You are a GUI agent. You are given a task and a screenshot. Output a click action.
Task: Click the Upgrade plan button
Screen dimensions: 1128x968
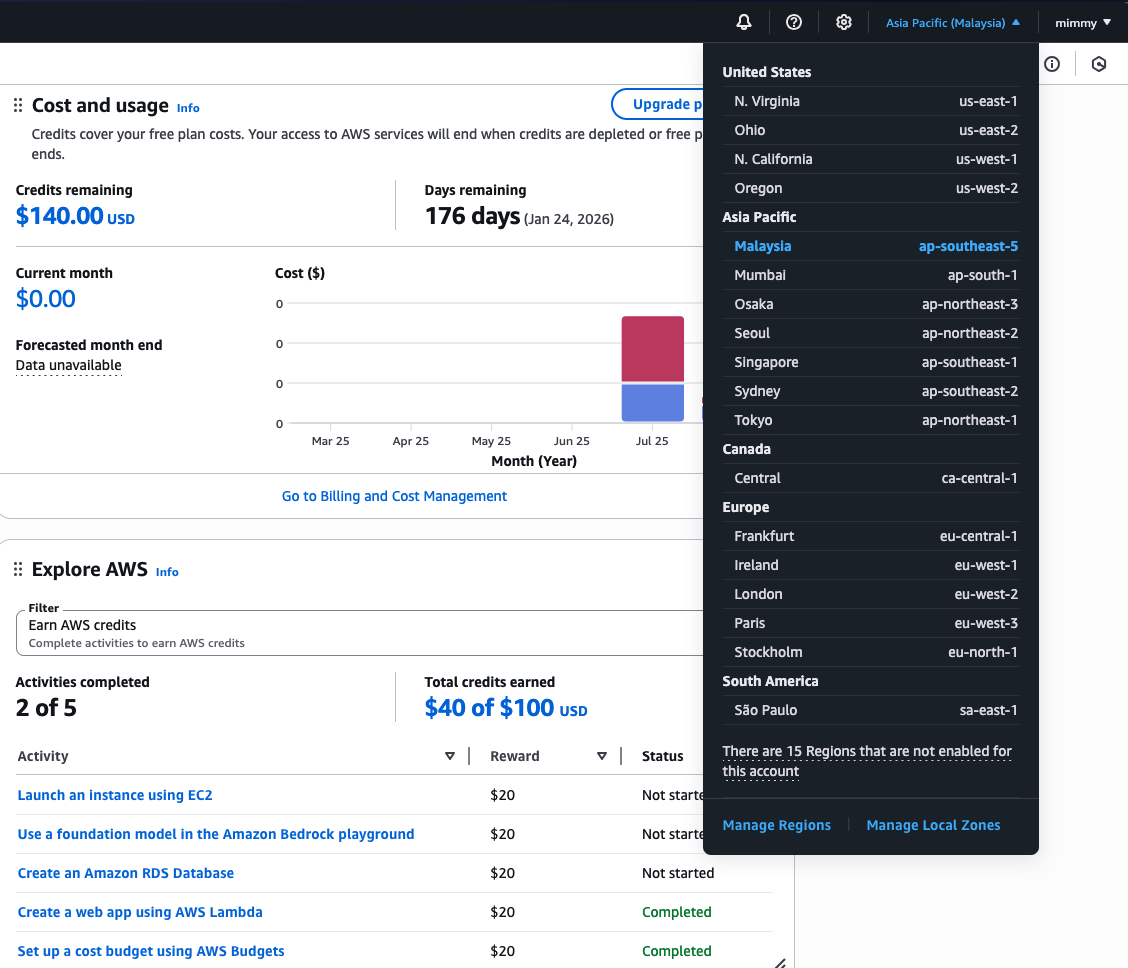click(658, 104)
